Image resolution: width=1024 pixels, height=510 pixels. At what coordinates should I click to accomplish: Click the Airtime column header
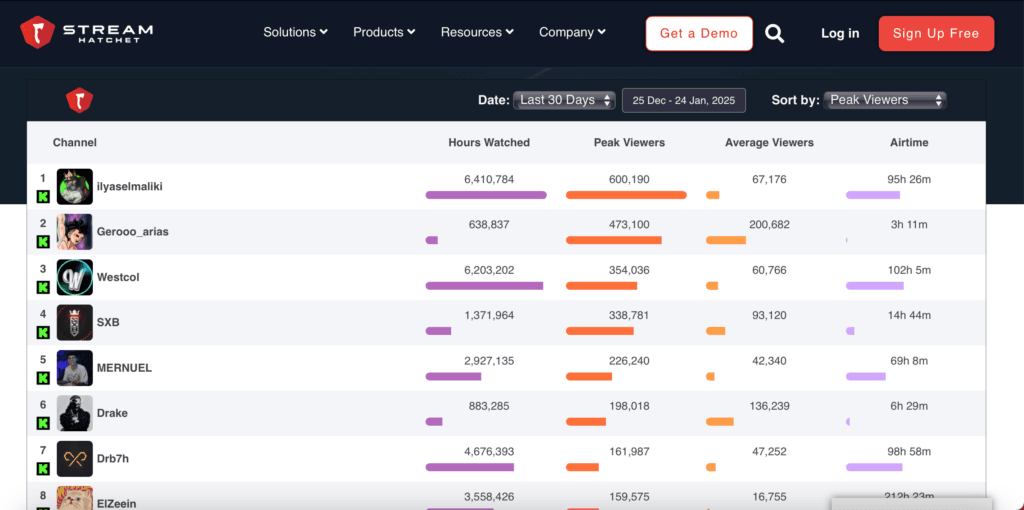click(909, 142)
